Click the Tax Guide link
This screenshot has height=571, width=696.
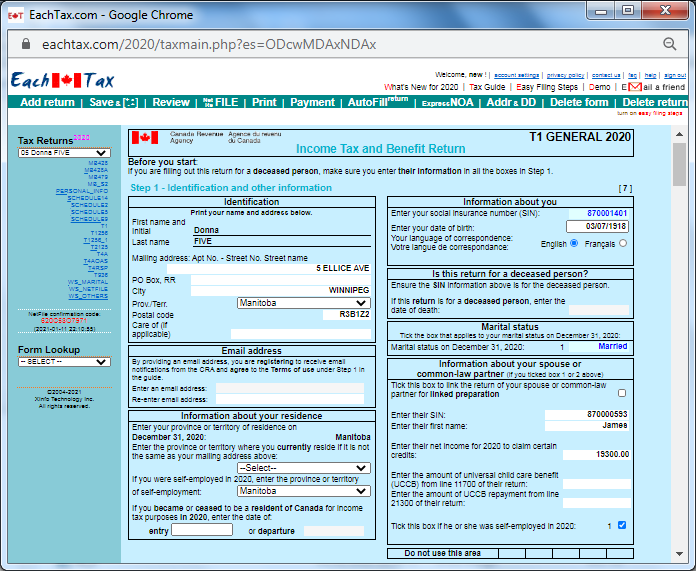coord(487,87)
